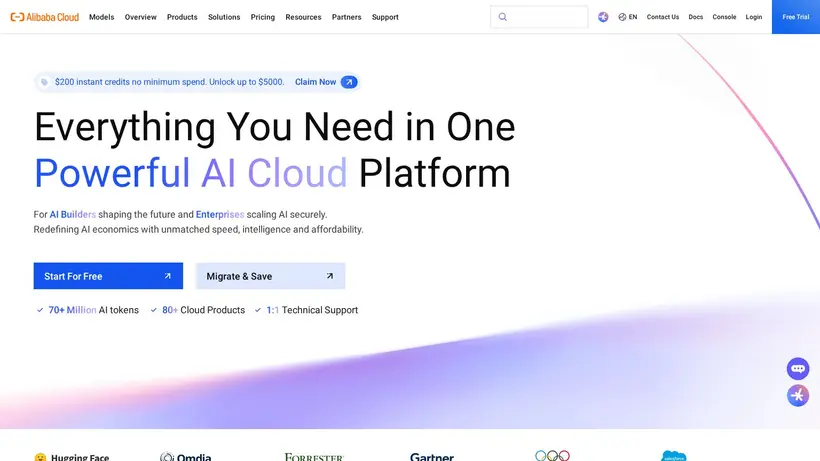Open the floating AI sparkle icon
The height and width of the screenshot is (461, 820).
click(x=798, y=396)
